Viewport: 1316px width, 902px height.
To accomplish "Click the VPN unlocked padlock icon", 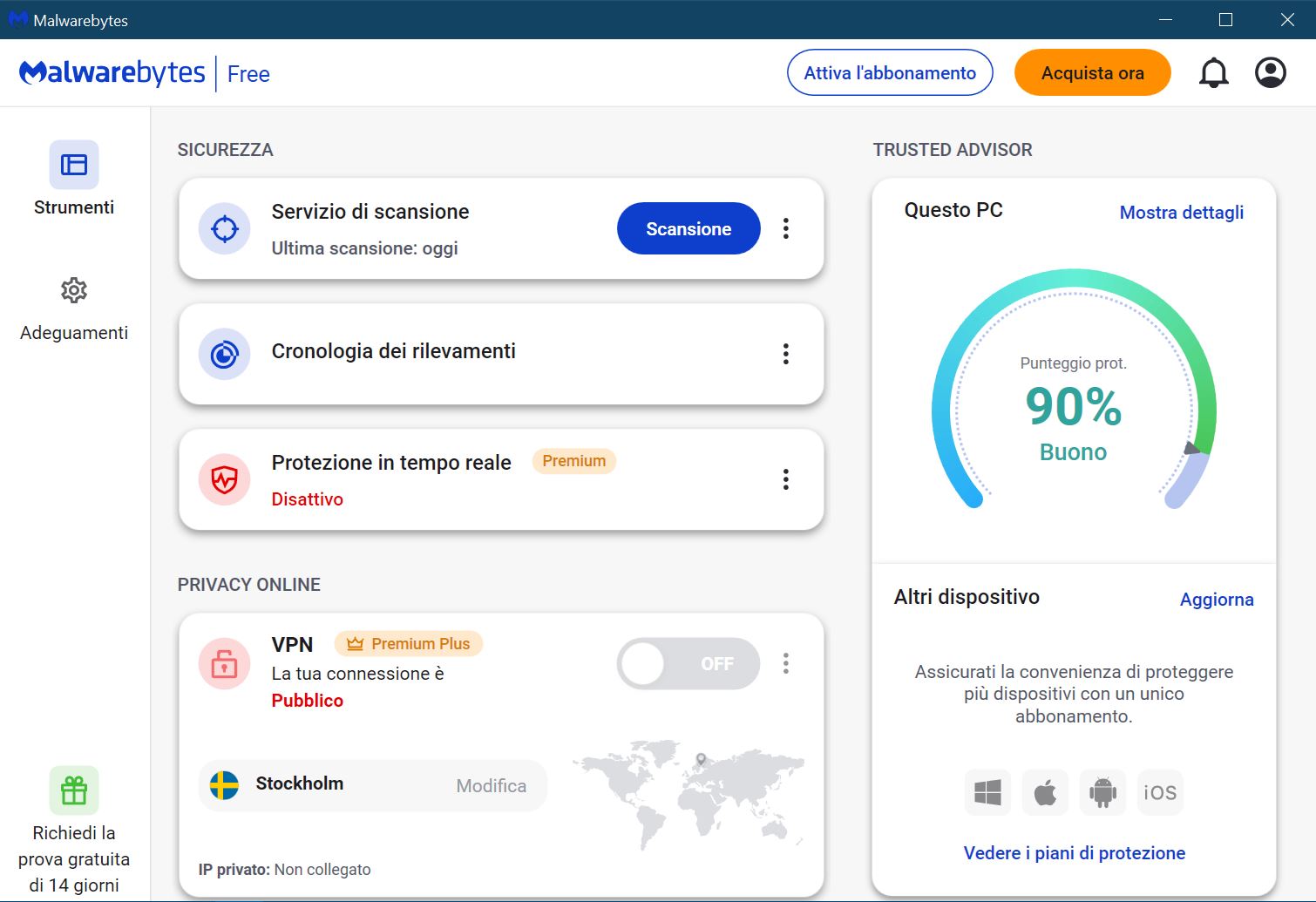I will pos(225,664).
